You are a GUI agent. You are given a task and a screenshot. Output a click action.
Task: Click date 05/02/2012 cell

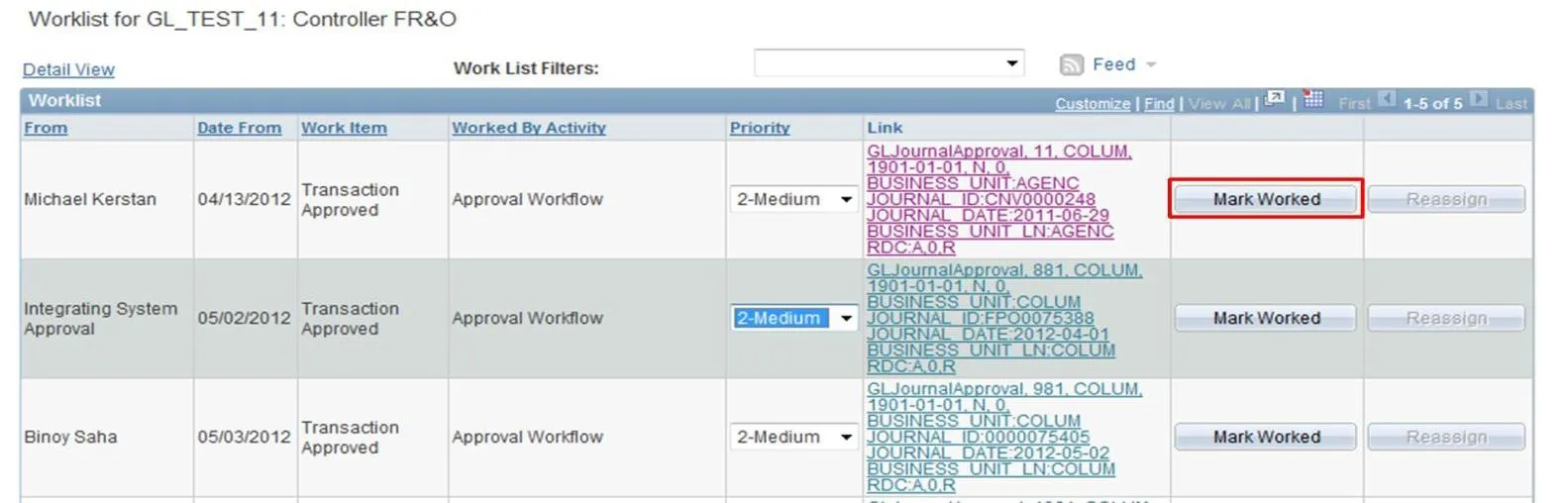244,318
